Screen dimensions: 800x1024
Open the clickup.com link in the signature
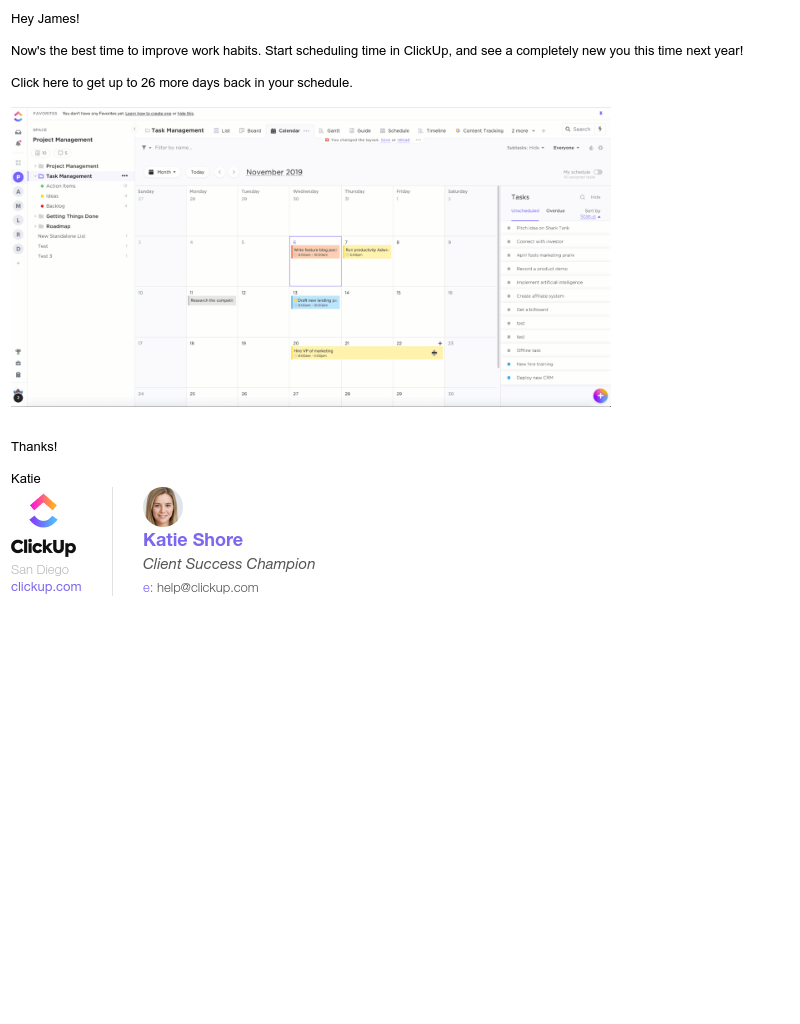[46, 586]
